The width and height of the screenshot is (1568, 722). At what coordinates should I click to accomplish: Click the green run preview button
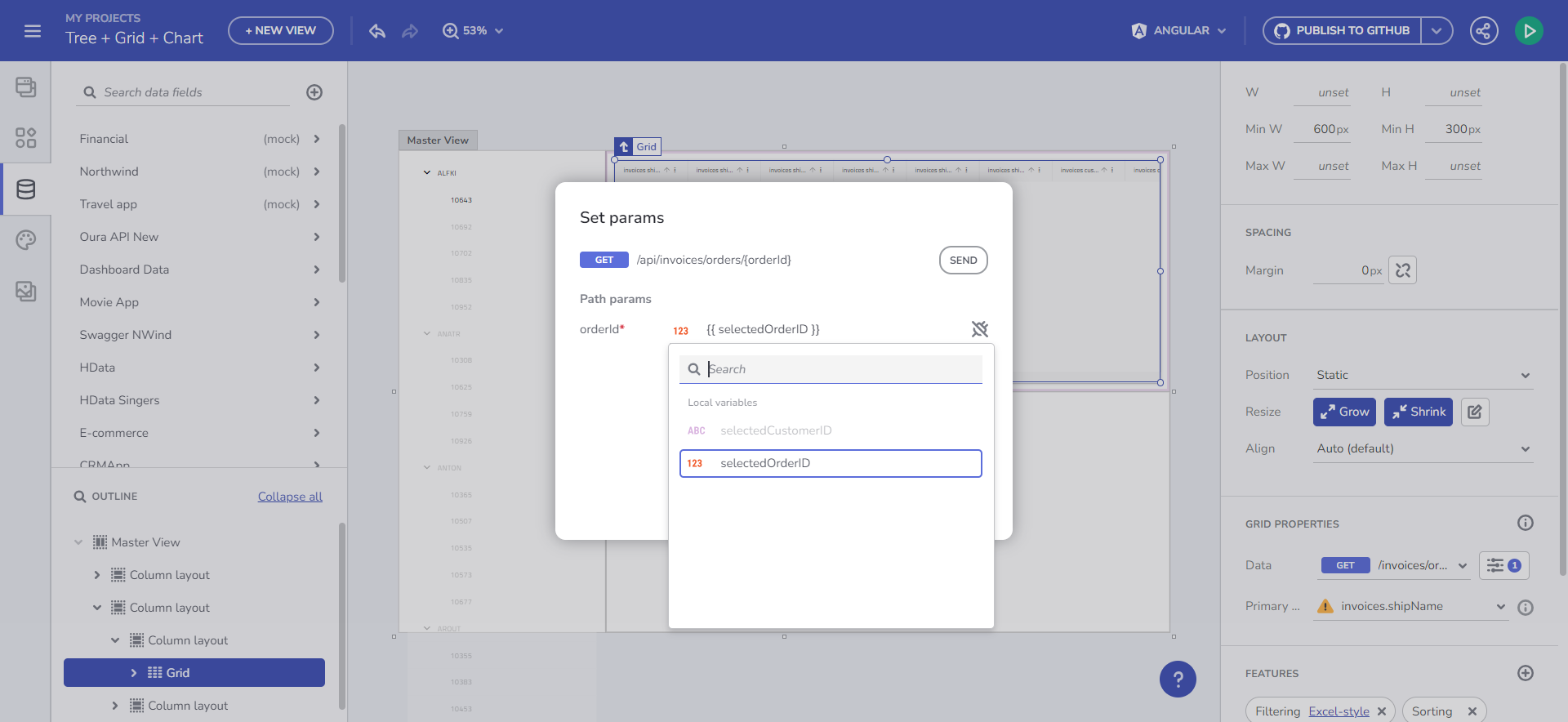point(1529,31)
